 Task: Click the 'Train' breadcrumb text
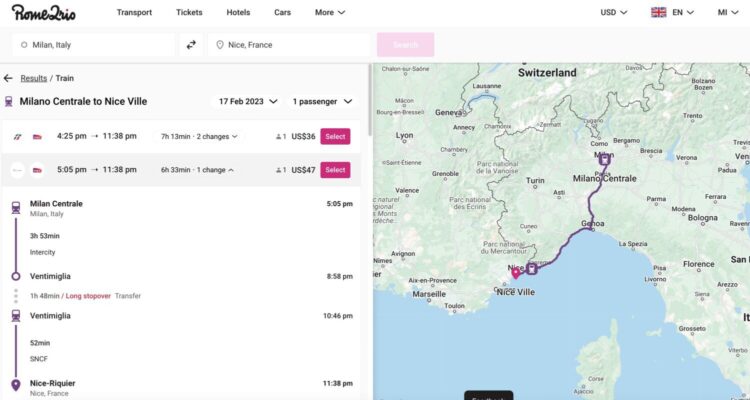pos(65,78)
